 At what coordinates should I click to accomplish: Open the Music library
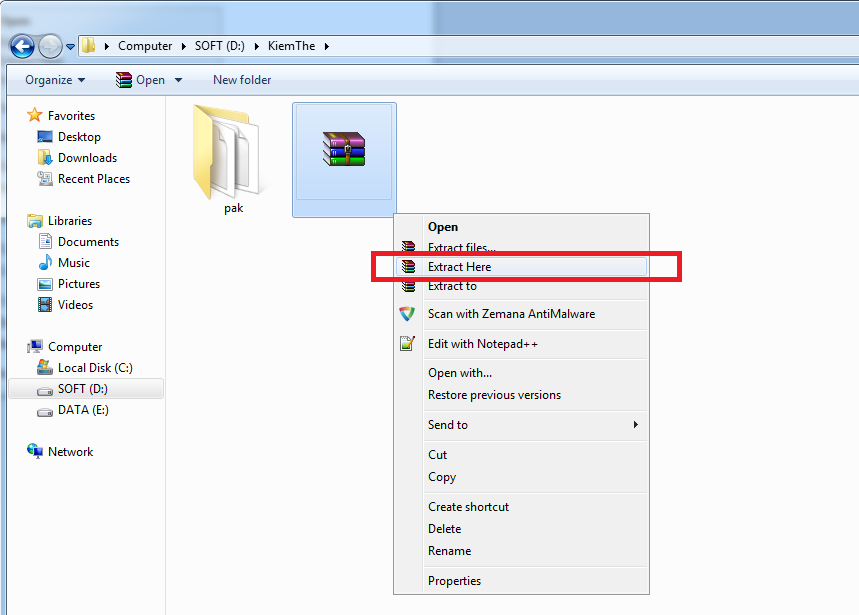coord(74,263)
